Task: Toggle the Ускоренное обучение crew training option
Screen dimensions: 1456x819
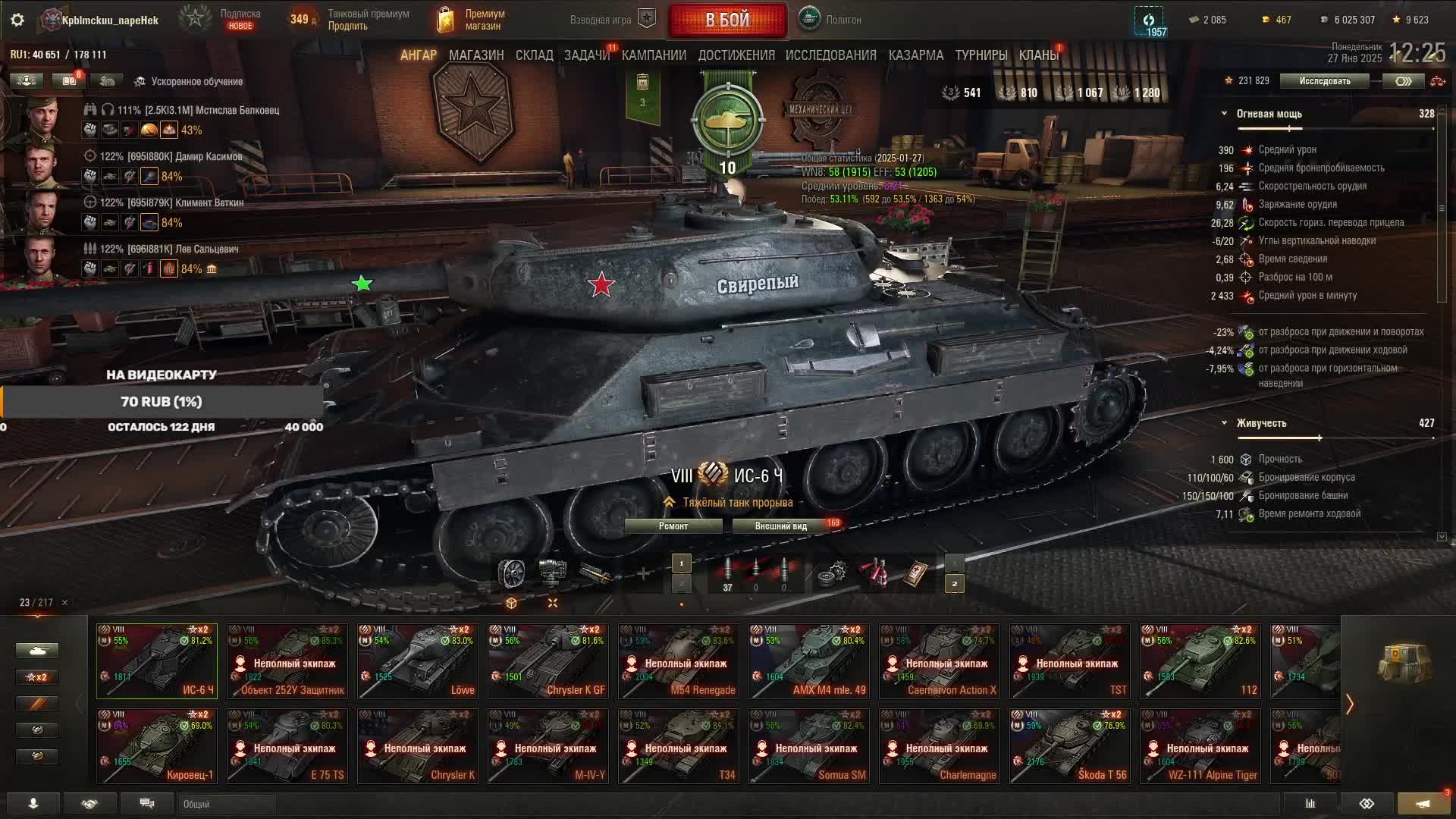Action: coord(188,81)
